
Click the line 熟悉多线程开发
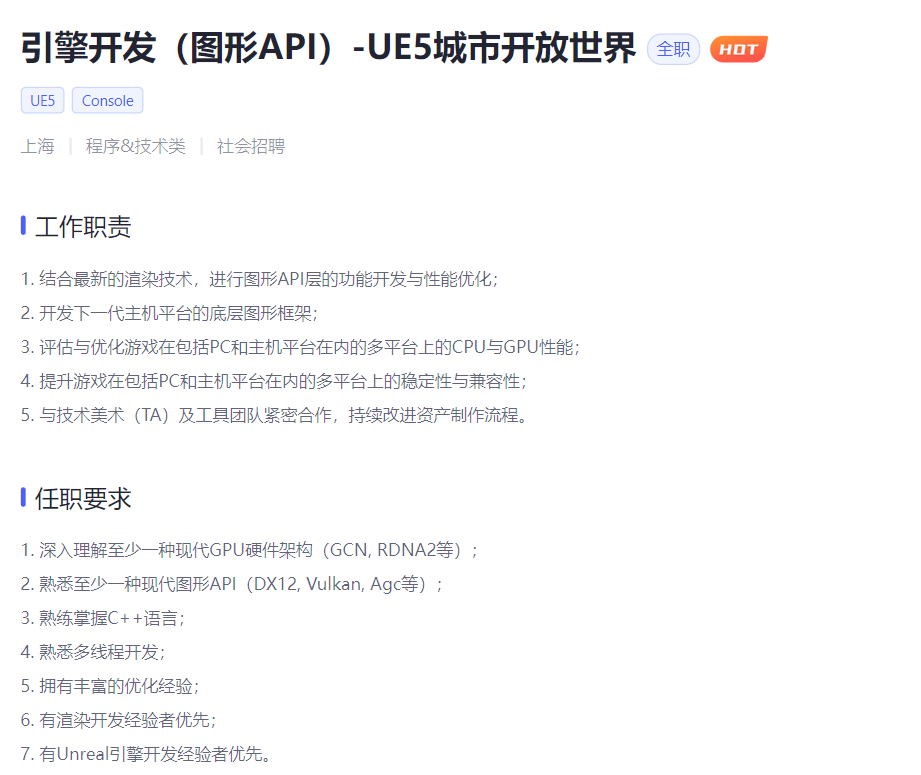(x=93, y=652)
